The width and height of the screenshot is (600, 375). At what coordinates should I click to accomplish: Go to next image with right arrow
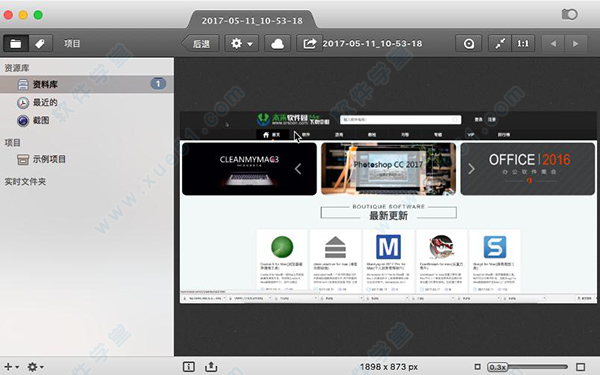coord(576,44)
